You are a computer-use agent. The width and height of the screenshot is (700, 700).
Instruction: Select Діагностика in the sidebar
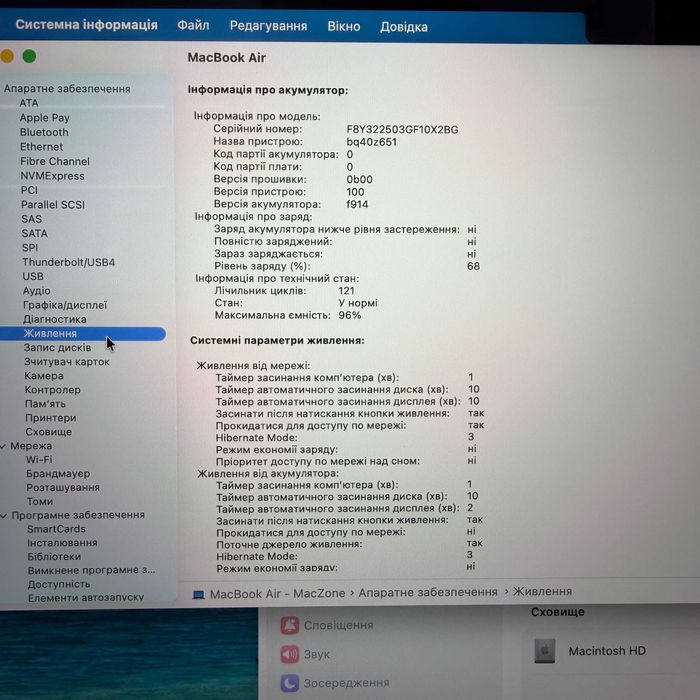click(54, 319)
